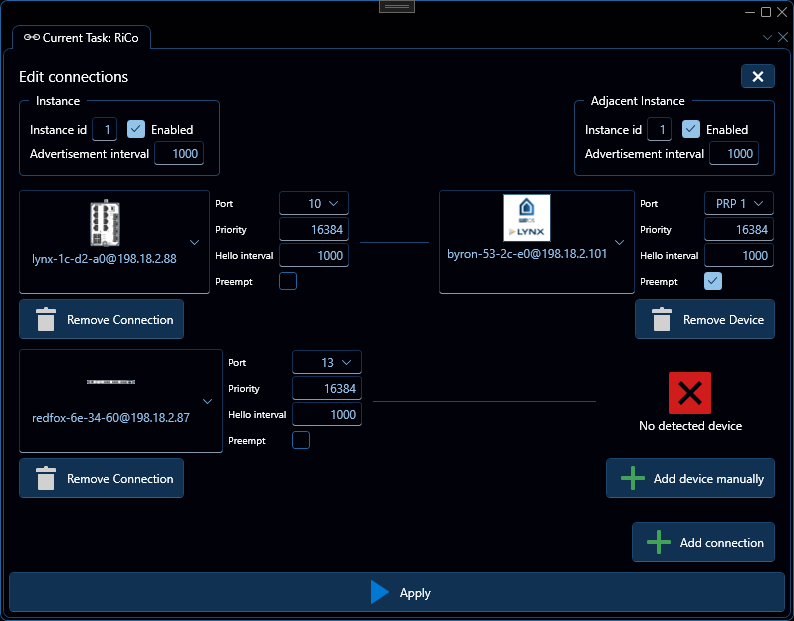Edit Advertisement interval in Instance group
Image resolution: width=794 pixels, height=621 pixels.
coord(179,153)
